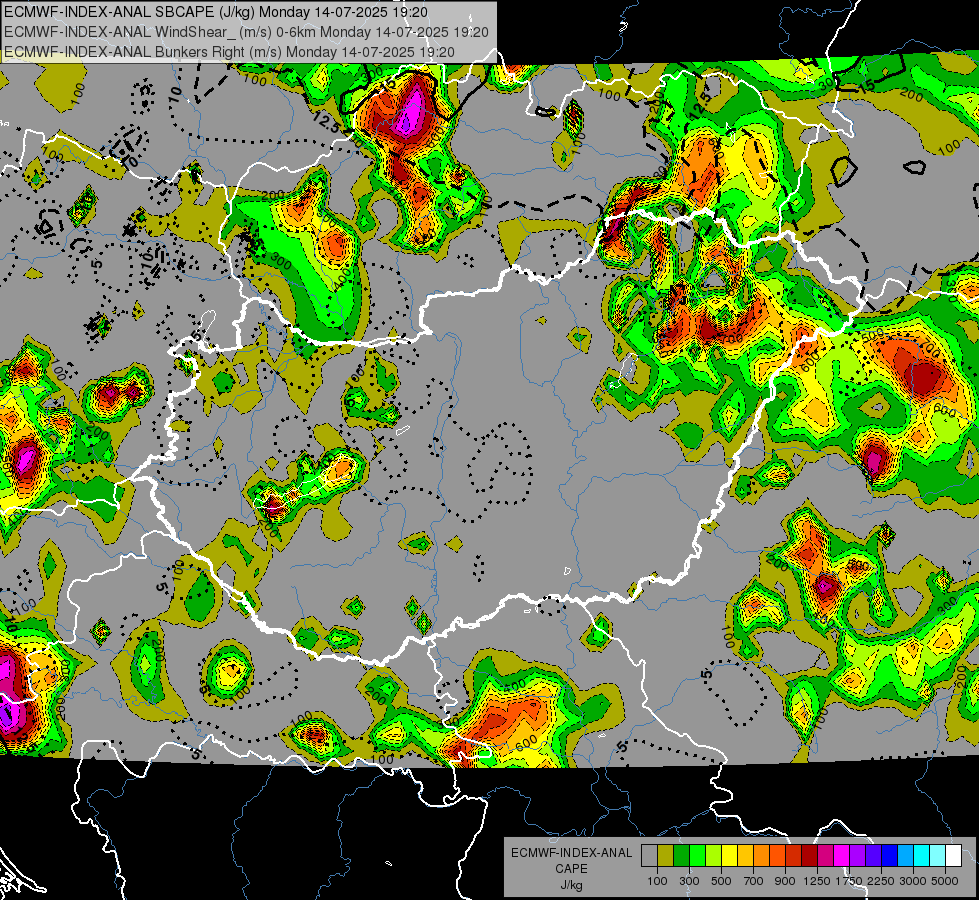Image resolution: width=979 pixels, height=900 pixels.
Task: Select the yellow swatch starting at the 500 tick
Action: click(729, 856)
